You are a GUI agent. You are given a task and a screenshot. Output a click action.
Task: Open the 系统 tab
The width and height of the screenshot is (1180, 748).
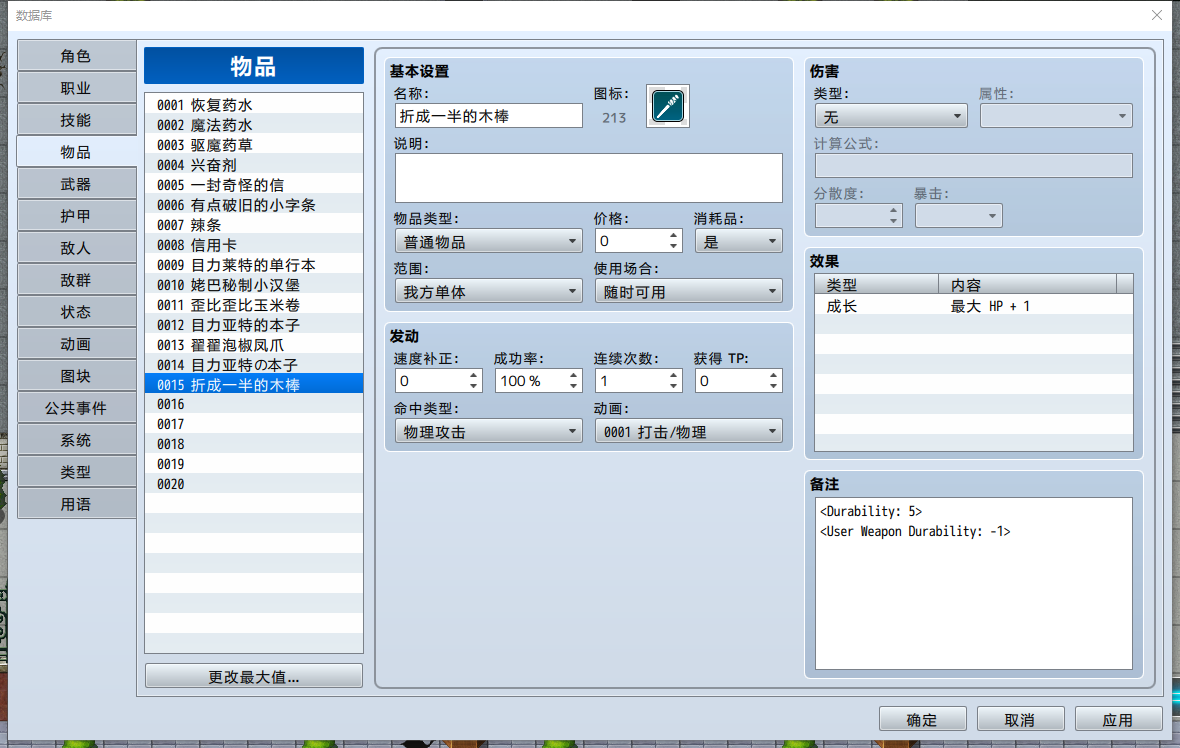pyautogui.click(x=76, y=439)
